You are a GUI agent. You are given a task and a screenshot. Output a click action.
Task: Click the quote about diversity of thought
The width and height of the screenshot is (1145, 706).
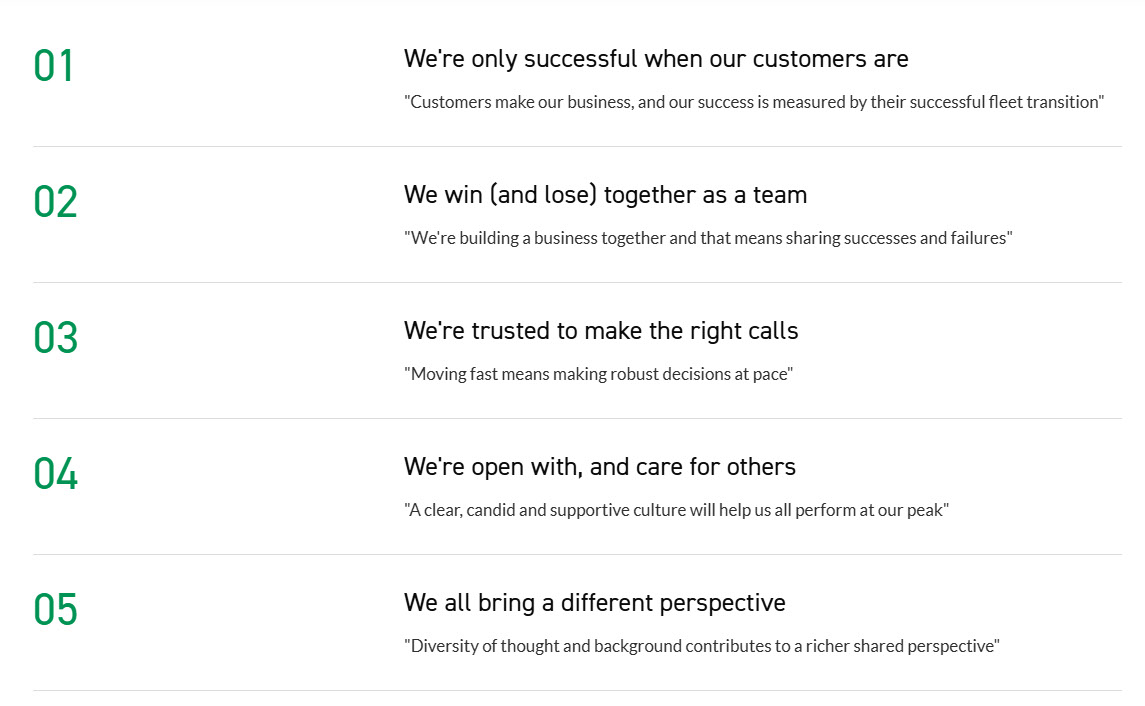pyautogui.click(x=701, y=646)
